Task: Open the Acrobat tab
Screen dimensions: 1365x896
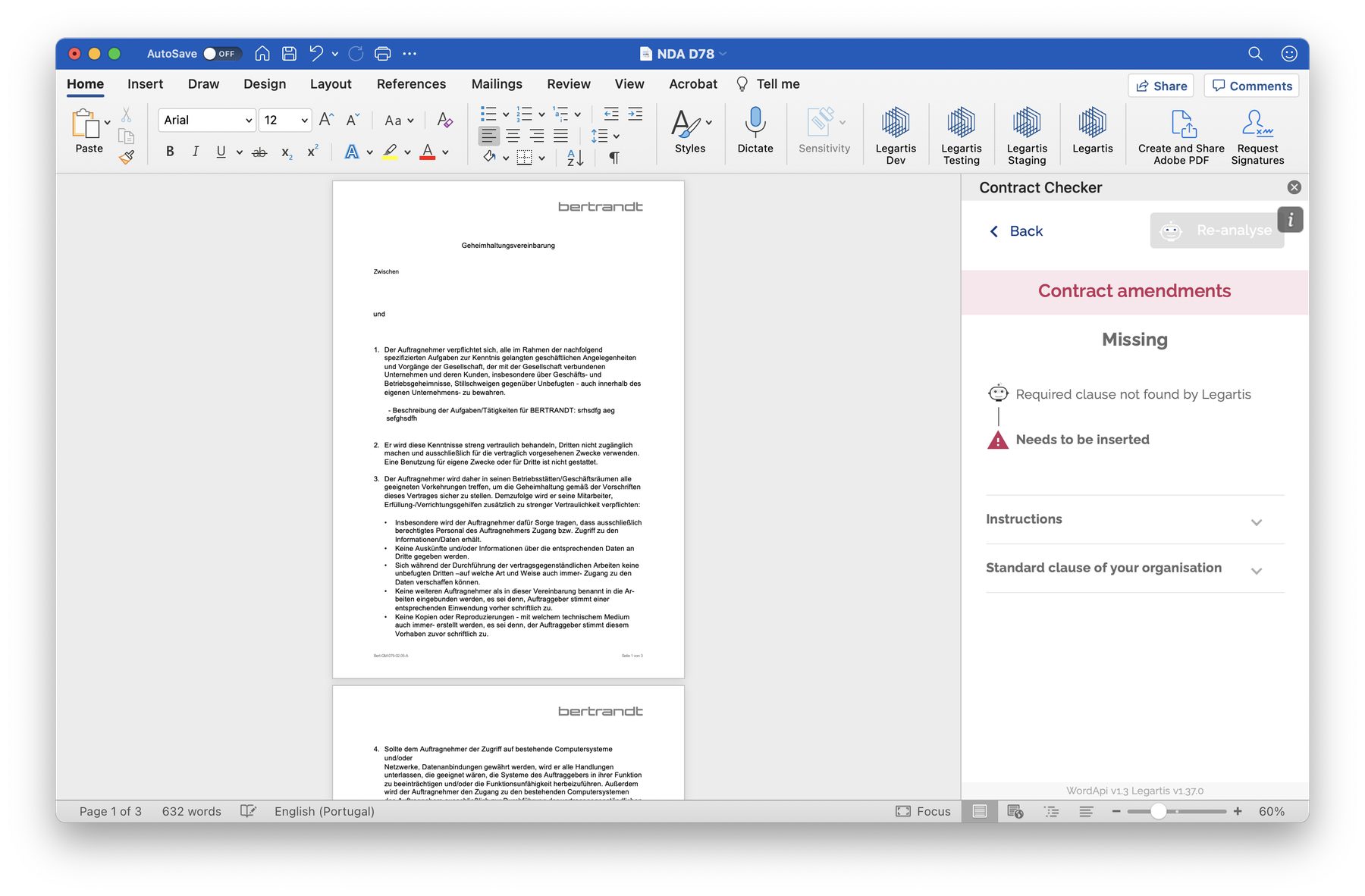Action: 693,84
